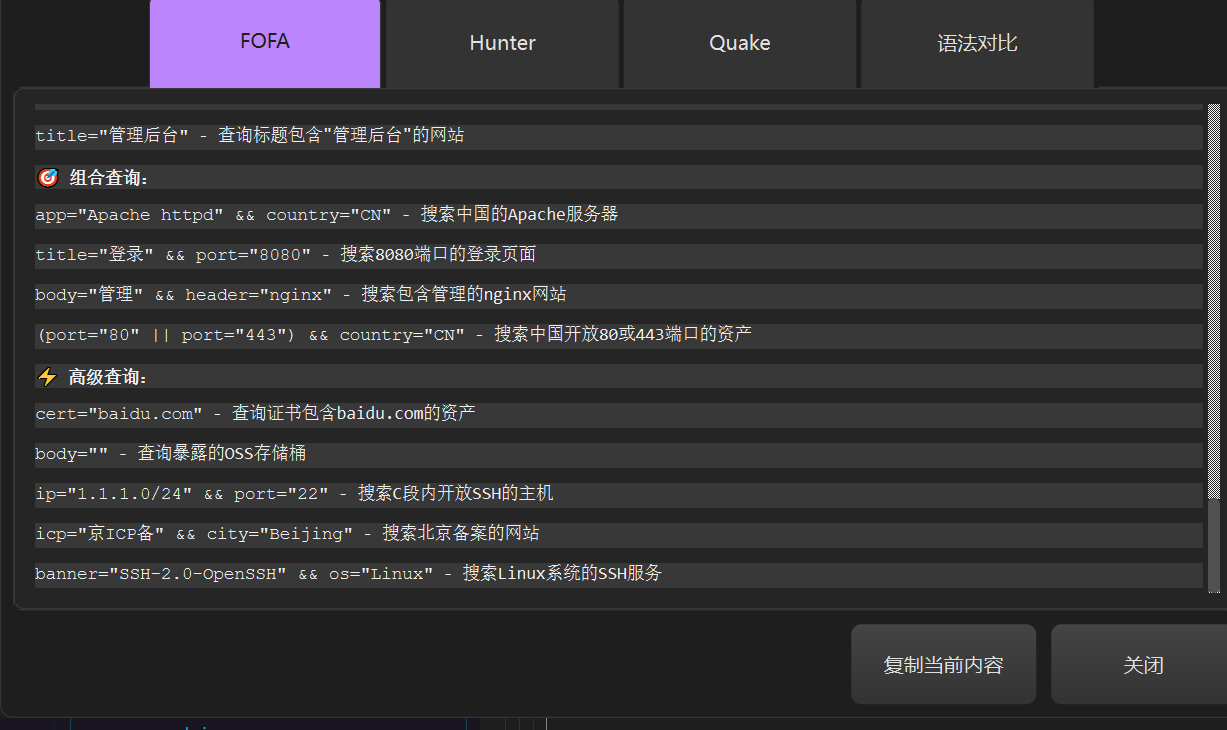Click the OSS存储桶 body query line

click(171, 454)
